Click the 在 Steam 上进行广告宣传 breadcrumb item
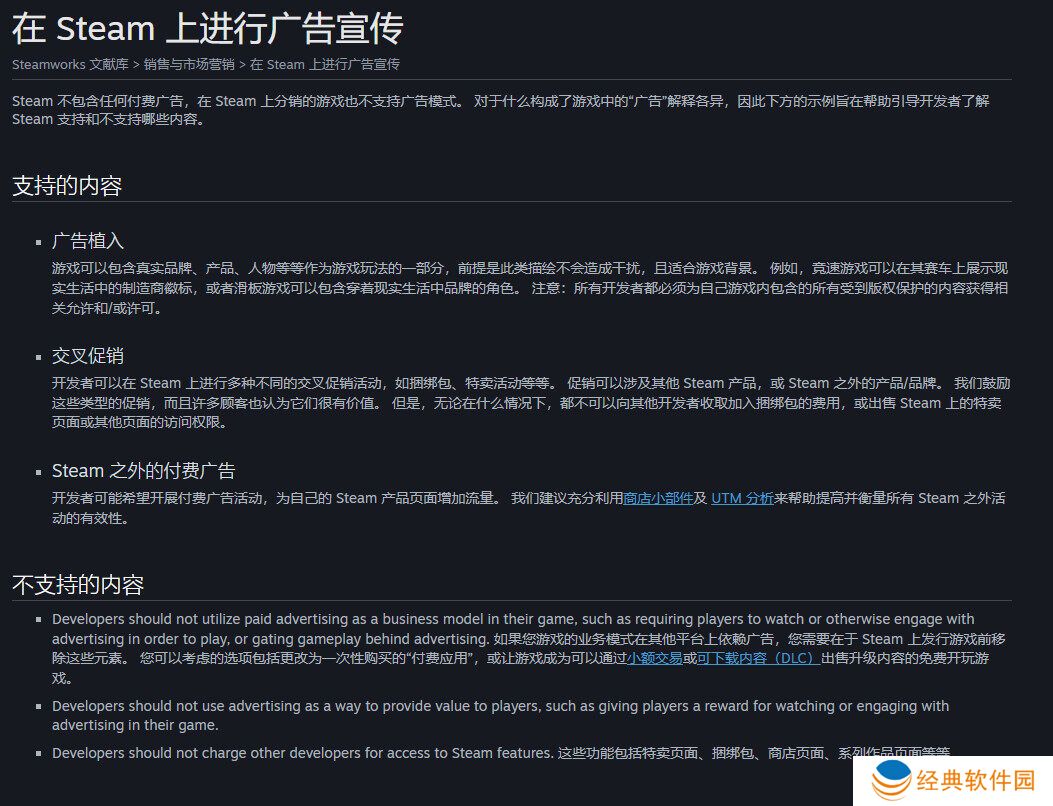1053x806 pixels. [325, 64]
